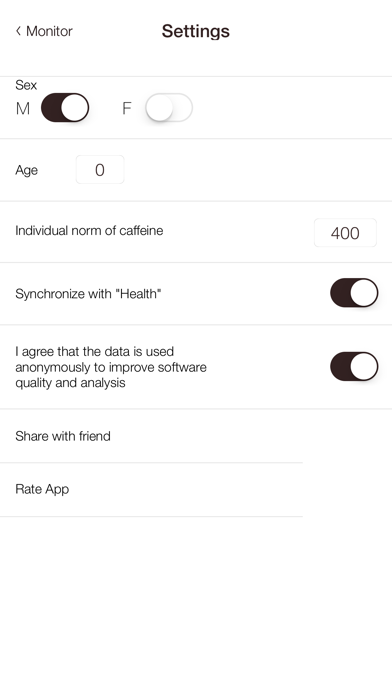Click empty area below the Rate App row
This screenshot has height=696, width=392.
coord(196,606)
